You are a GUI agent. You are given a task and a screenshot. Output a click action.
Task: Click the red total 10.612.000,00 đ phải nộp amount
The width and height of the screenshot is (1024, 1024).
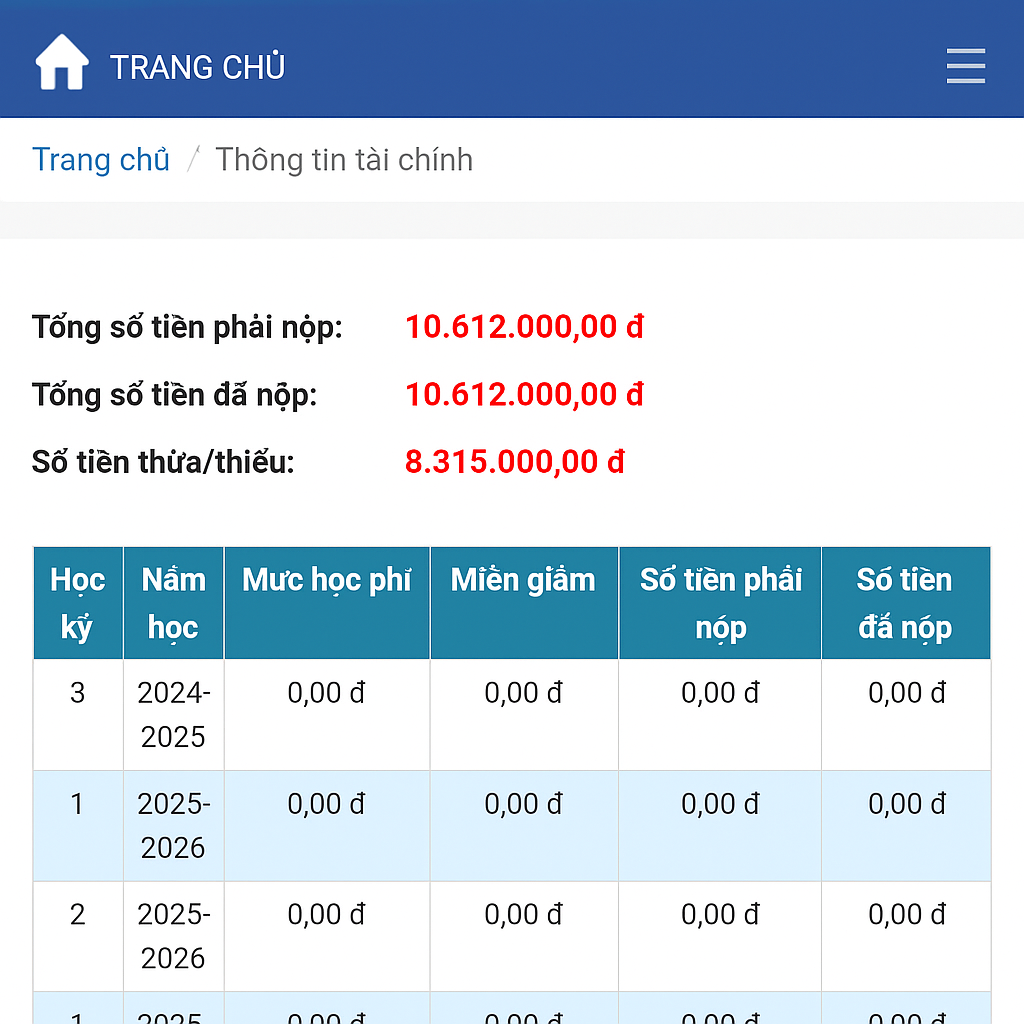[x=524, y=327]
